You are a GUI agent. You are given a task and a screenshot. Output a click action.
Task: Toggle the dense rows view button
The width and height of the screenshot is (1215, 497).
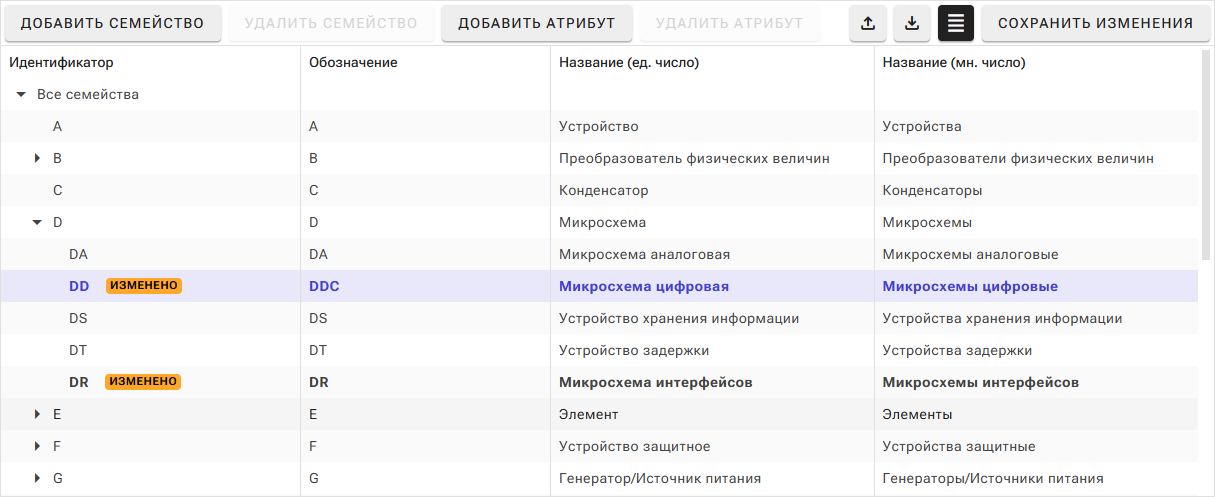[956, 23]
